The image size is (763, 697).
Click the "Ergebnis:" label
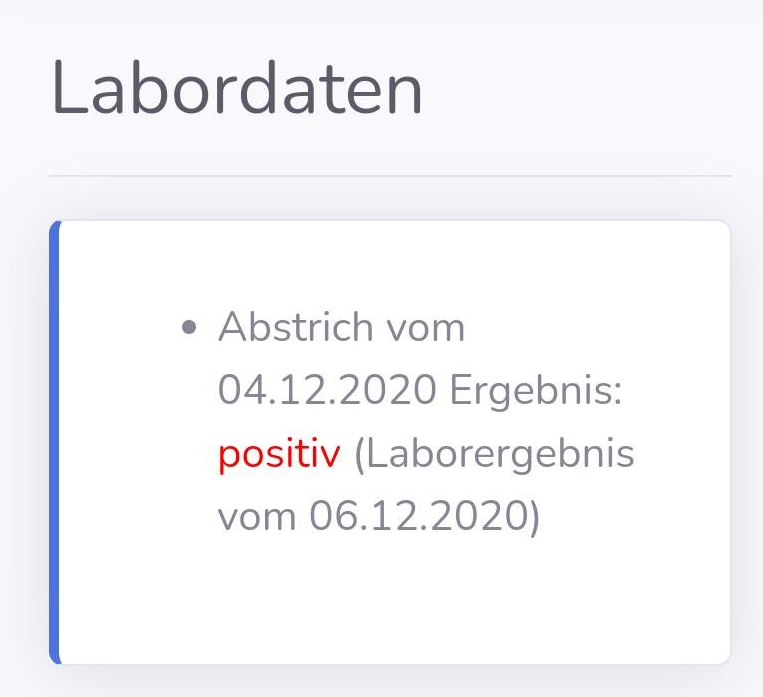click(536, 391)
